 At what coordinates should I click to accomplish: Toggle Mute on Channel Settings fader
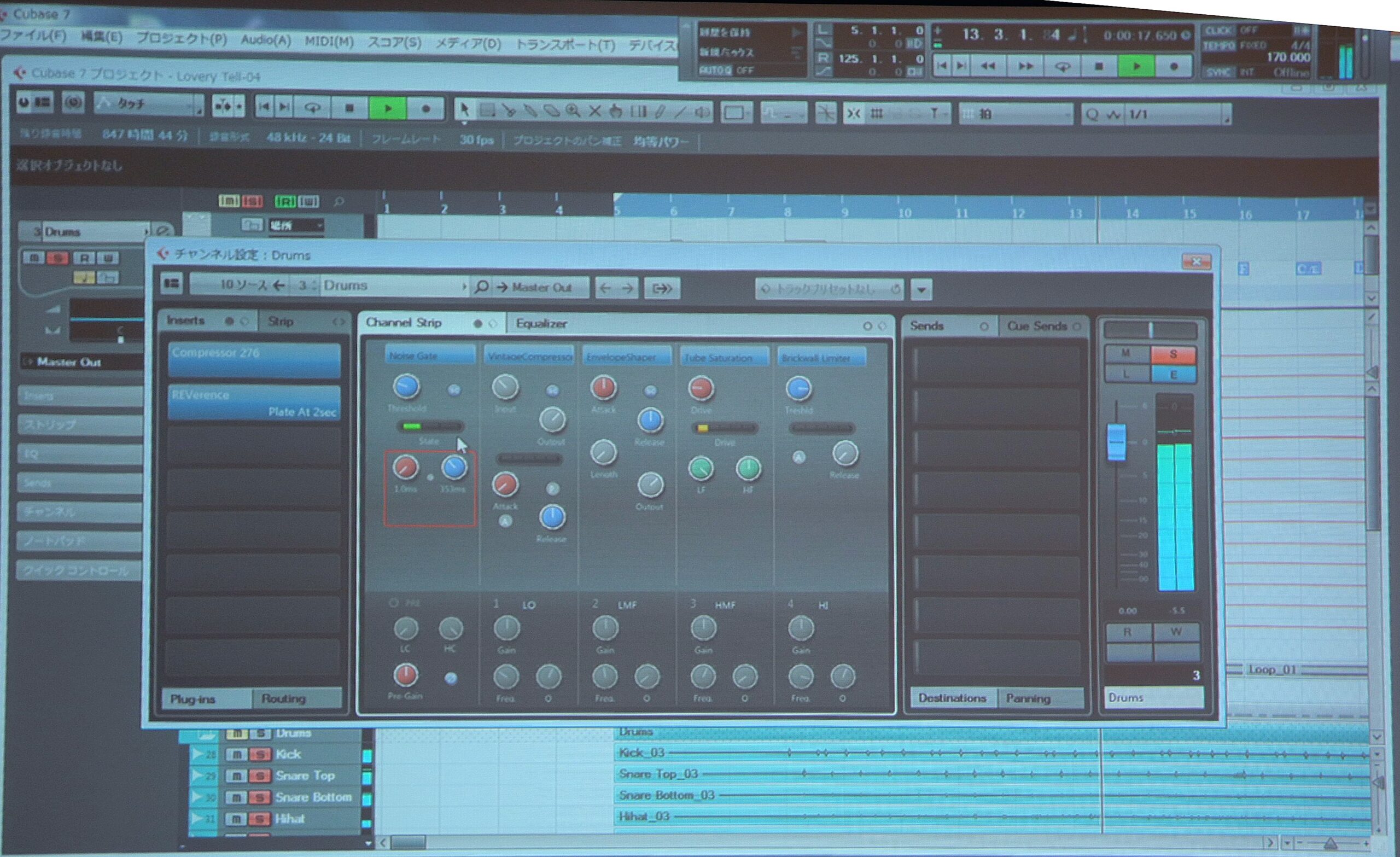1127,353
